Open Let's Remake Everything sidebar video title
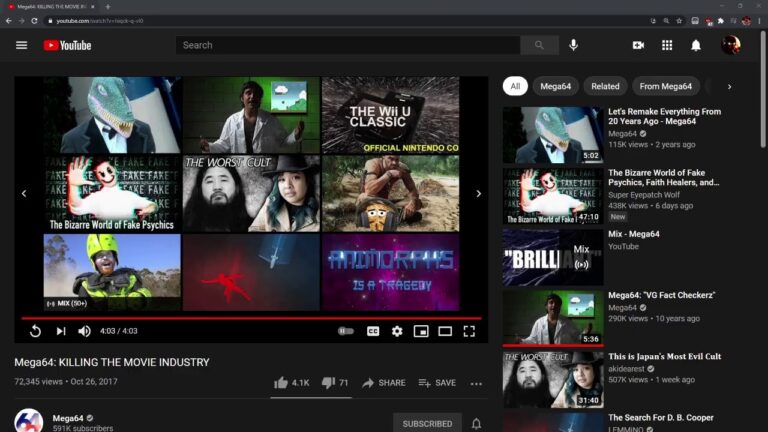768x432 pixels. [664, 116]
